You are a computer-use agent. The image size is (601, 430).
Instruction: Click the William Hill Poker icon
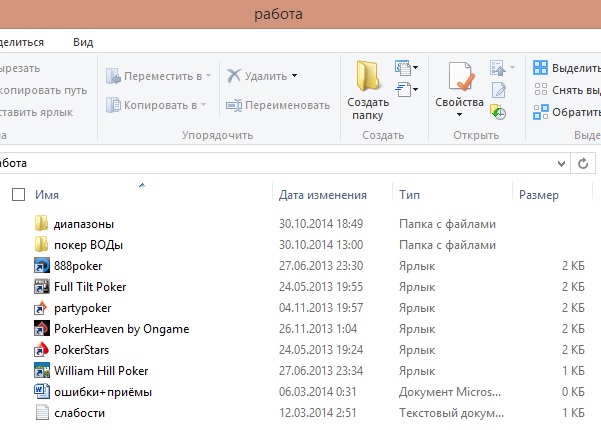point(42,370)
